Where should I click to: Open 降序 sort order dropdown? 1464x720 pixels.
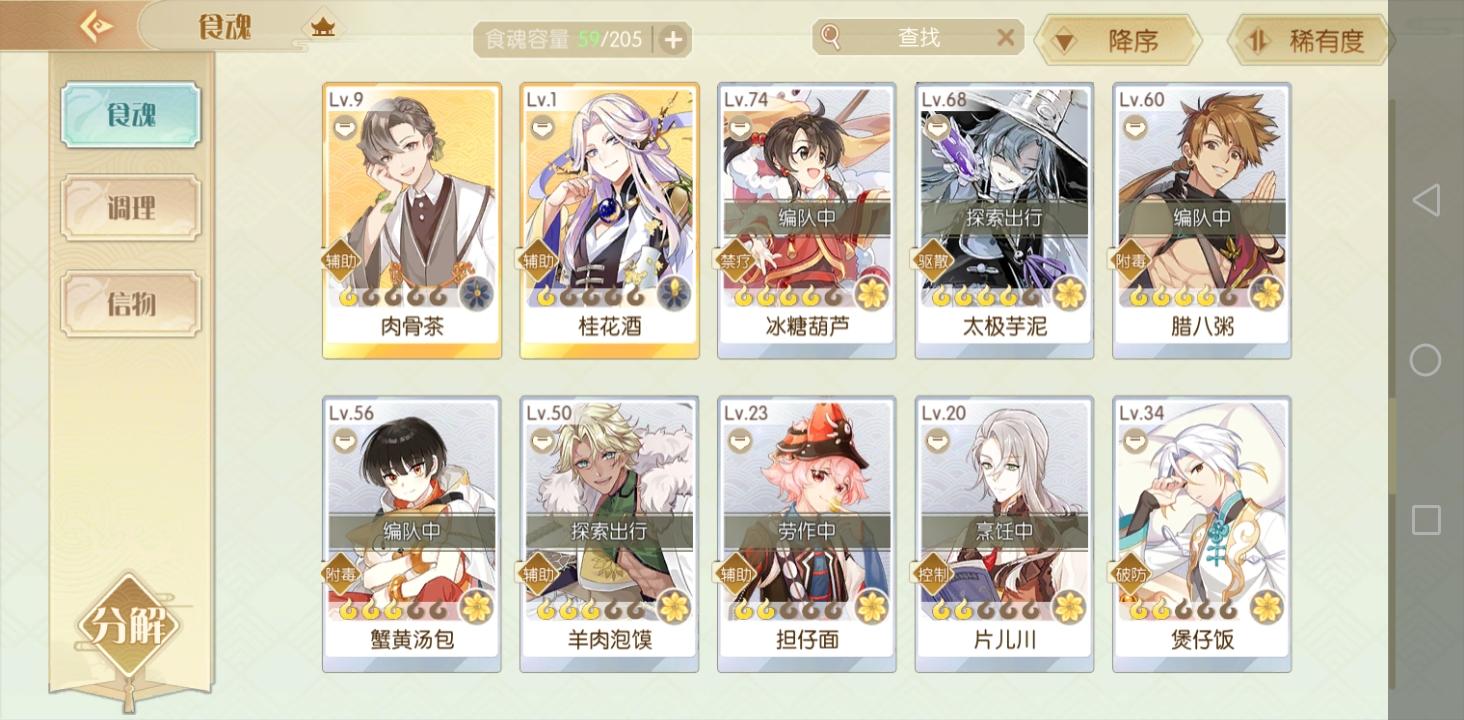[x=1118, y=41]
